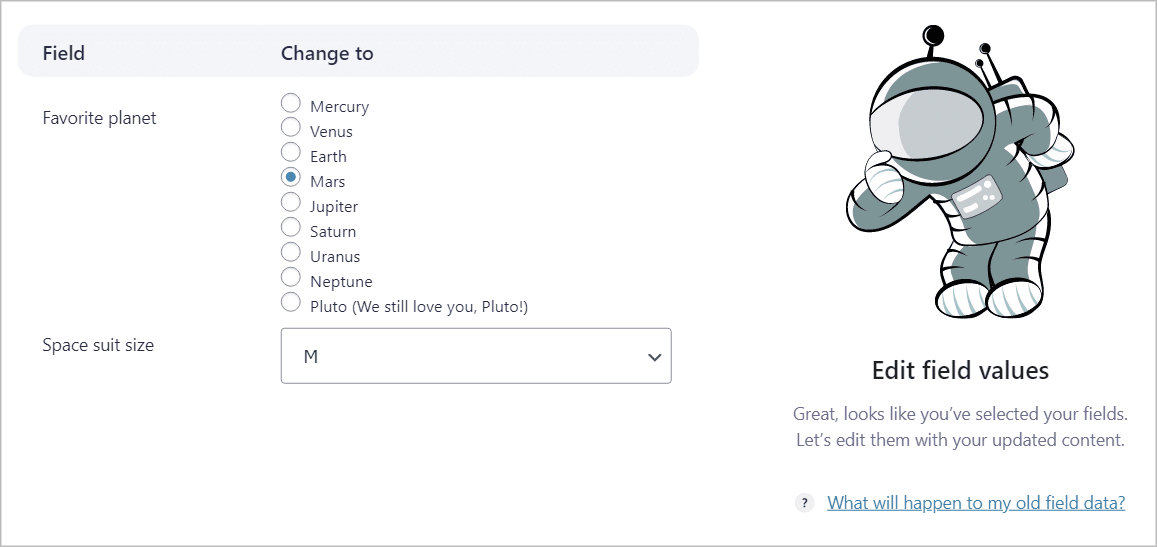
Task: Select the Neptune radio button
Action: pyautogui.click(x=291, y=278)
